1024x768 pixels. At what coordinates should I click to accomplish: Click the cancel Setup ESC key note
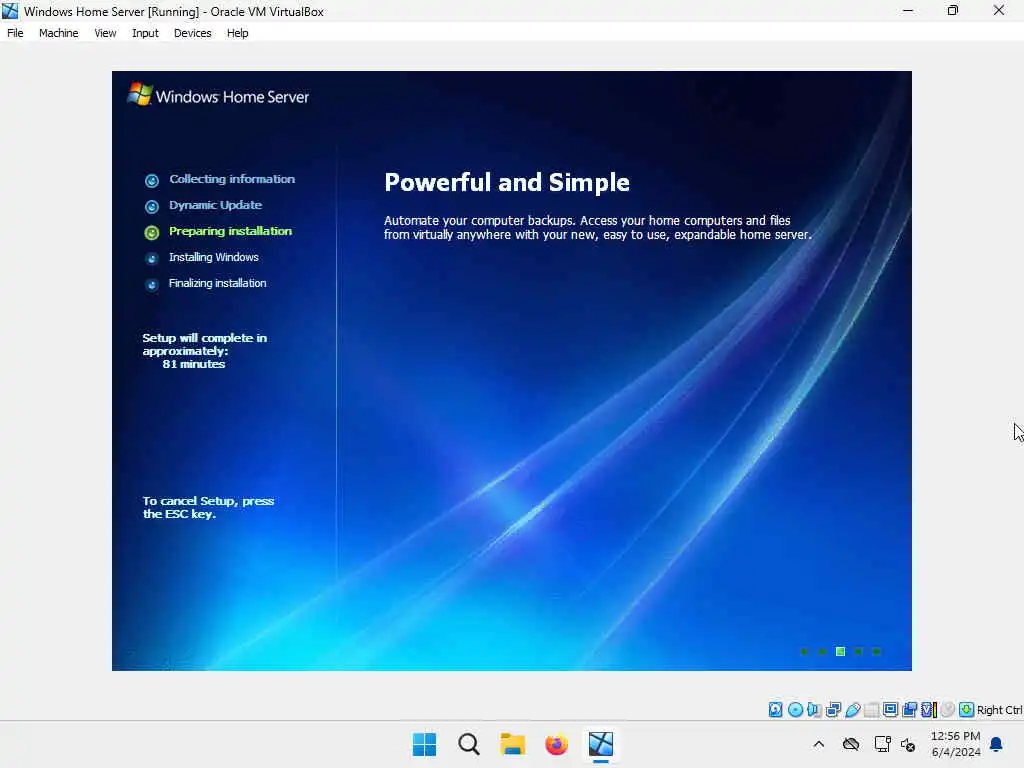pyautogui.click(x=208, y=507)
